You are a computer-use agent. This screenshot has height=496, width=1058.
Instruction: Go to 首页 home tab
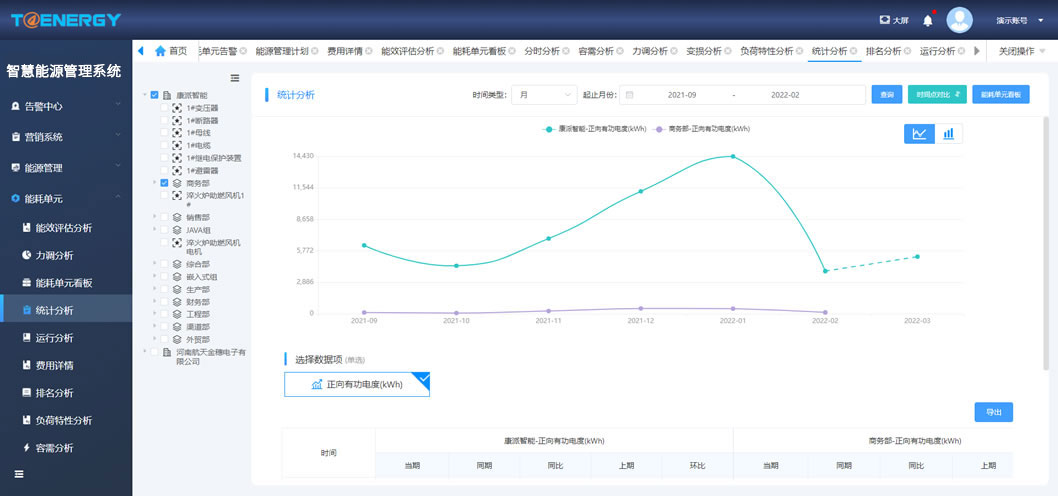(x=170, y=51)
